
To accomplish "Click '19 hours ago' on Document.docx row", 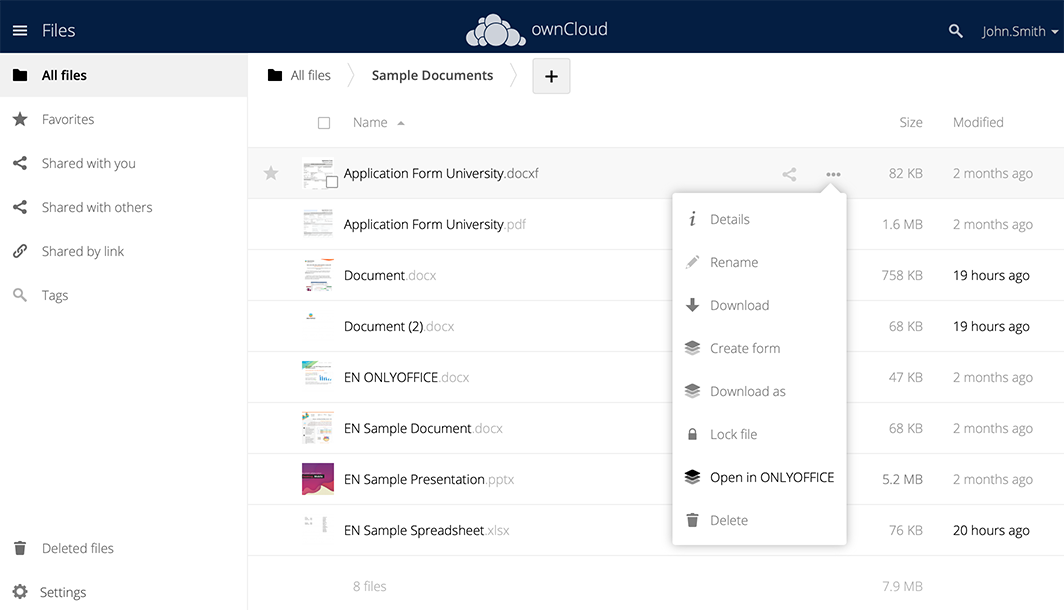I will (x=991, y=275).
